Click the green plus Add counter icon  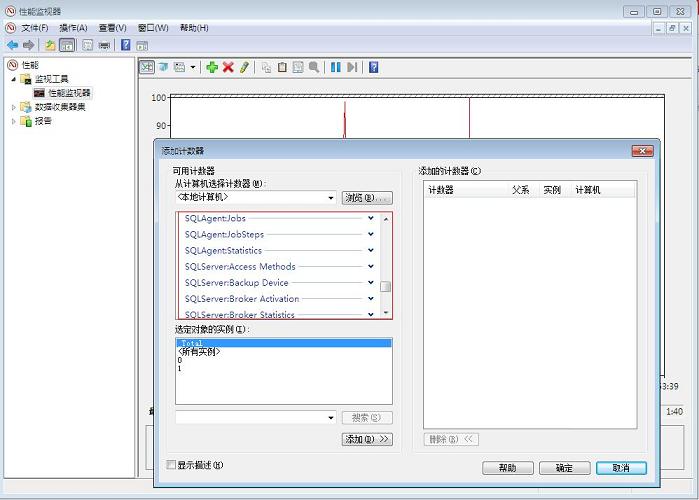(x=212, y=67)
